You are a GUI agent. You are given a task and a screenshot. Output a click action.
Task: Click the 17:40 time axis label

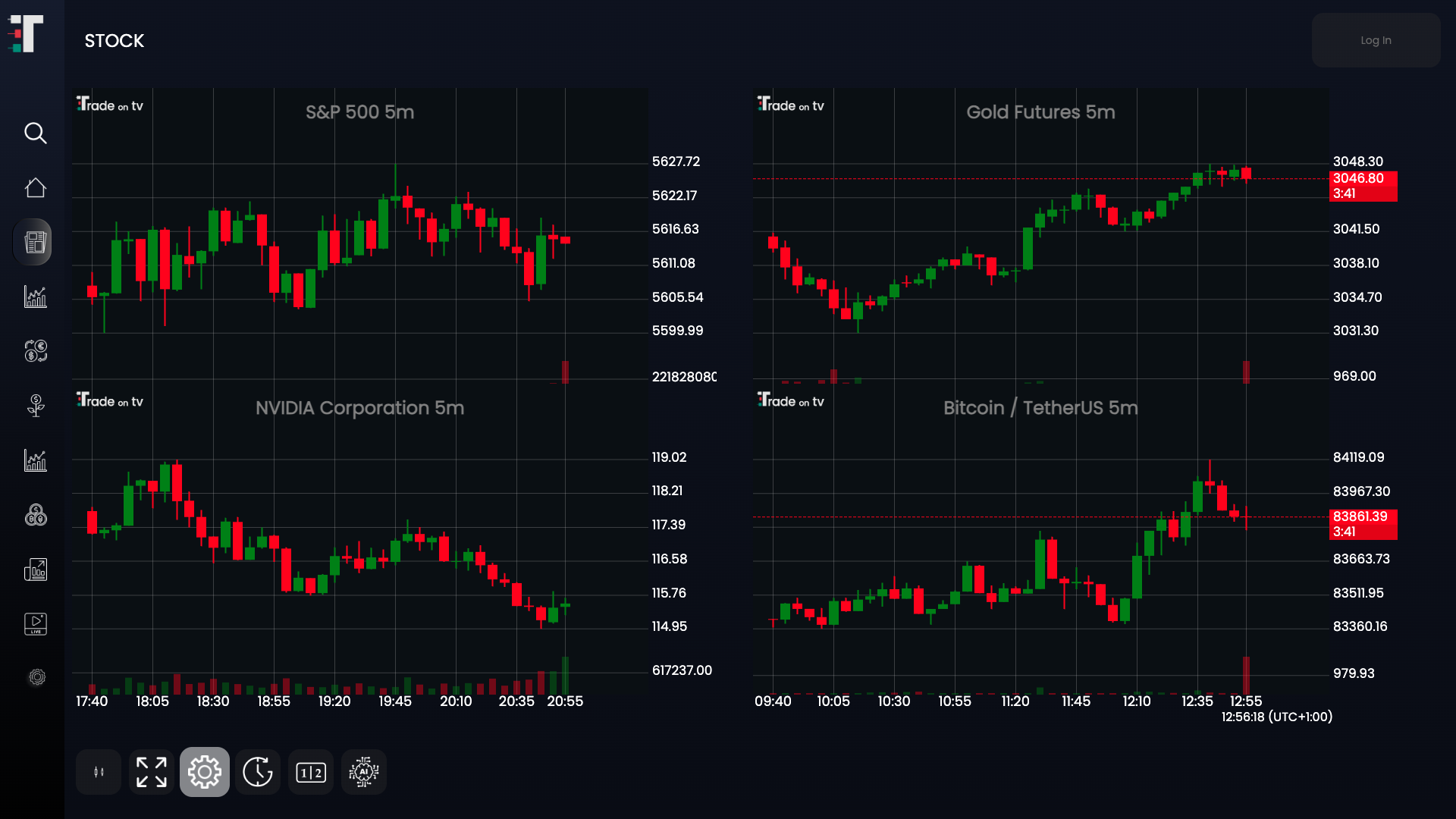92,701
